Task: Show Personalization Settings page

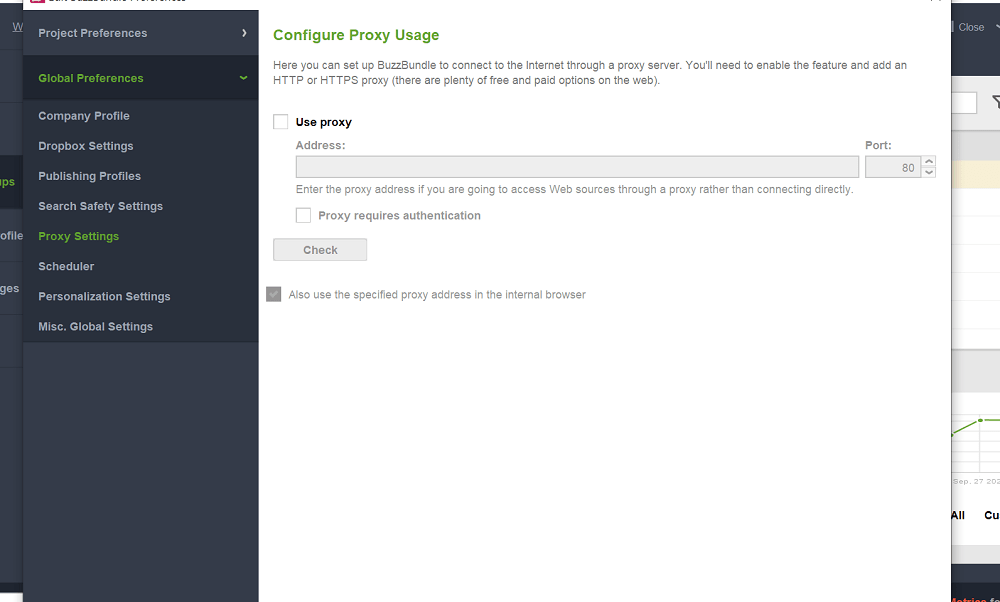Action: [x=105, y=296]
